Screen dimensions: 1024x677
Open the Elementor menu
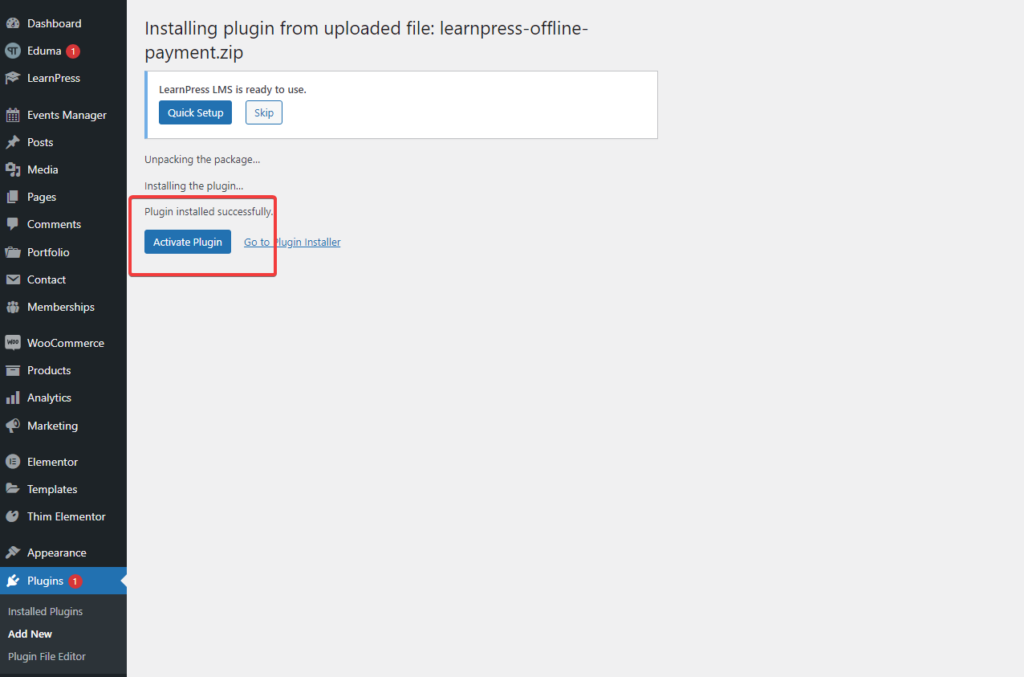tap(51, 461)
